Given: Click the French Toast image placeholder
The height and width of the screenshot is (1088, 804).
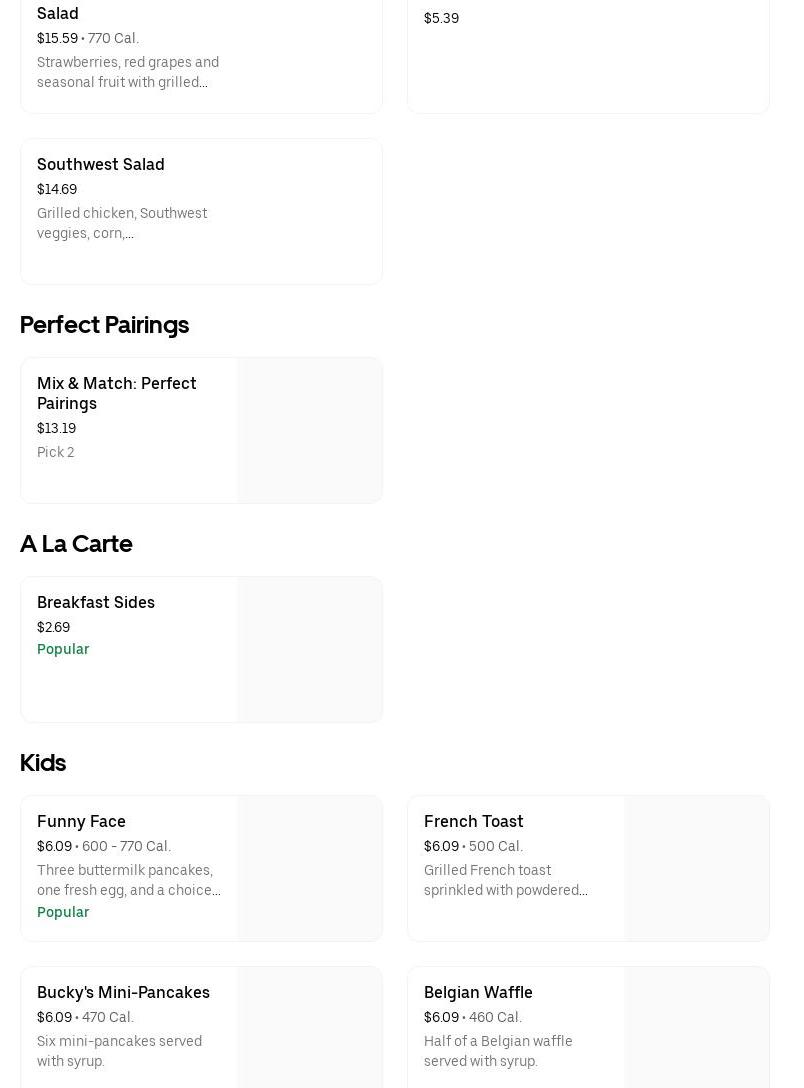Looking at the screenshot, I should click(696, 869).
